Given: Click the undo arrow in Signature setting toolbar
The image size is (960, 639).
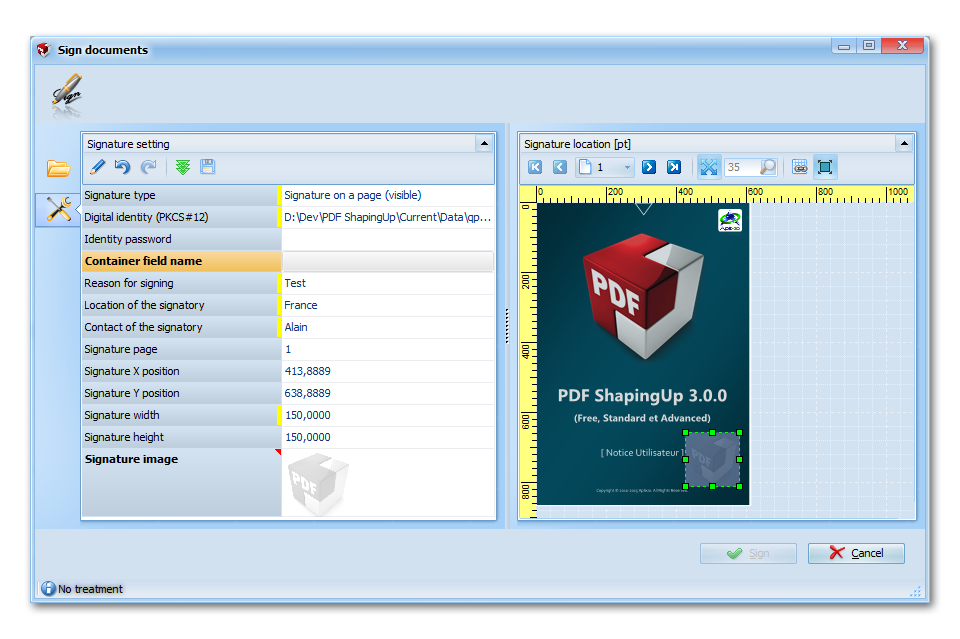Looking at the screenshot, I should [122, 167].
